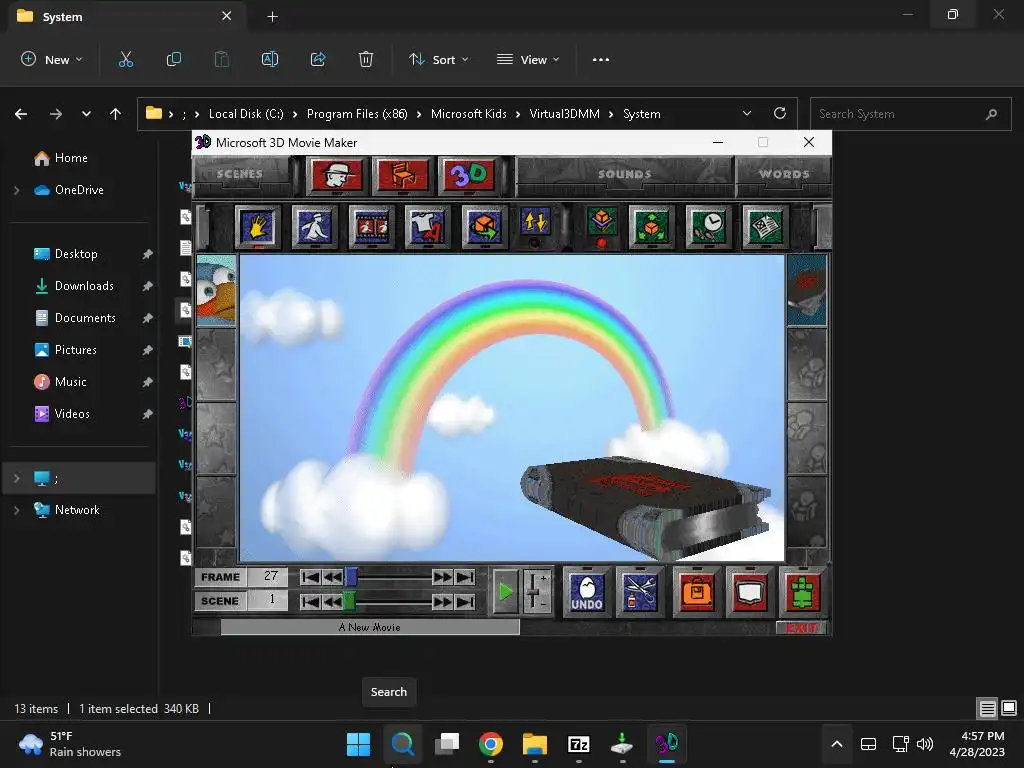Viewport: 1024px width, 768px height.
Task: Open the film-strip action browser tool
Action: 372,227
